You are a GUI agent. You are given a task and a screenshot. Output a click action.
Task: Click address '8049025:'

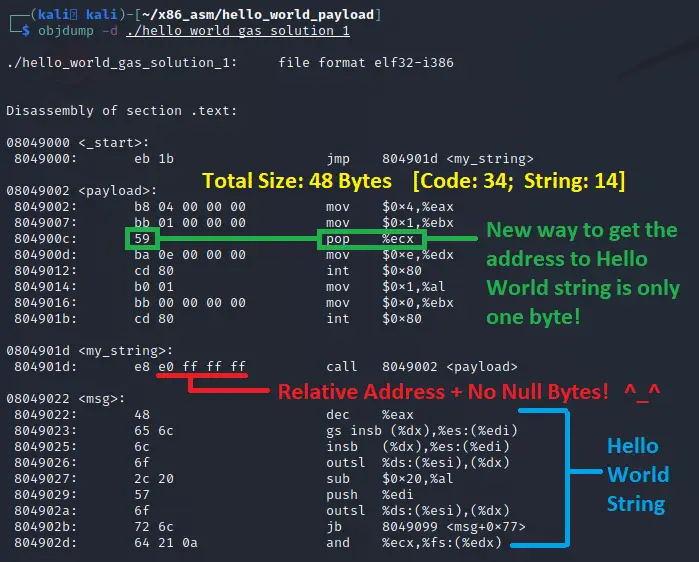tap(45, 447)
